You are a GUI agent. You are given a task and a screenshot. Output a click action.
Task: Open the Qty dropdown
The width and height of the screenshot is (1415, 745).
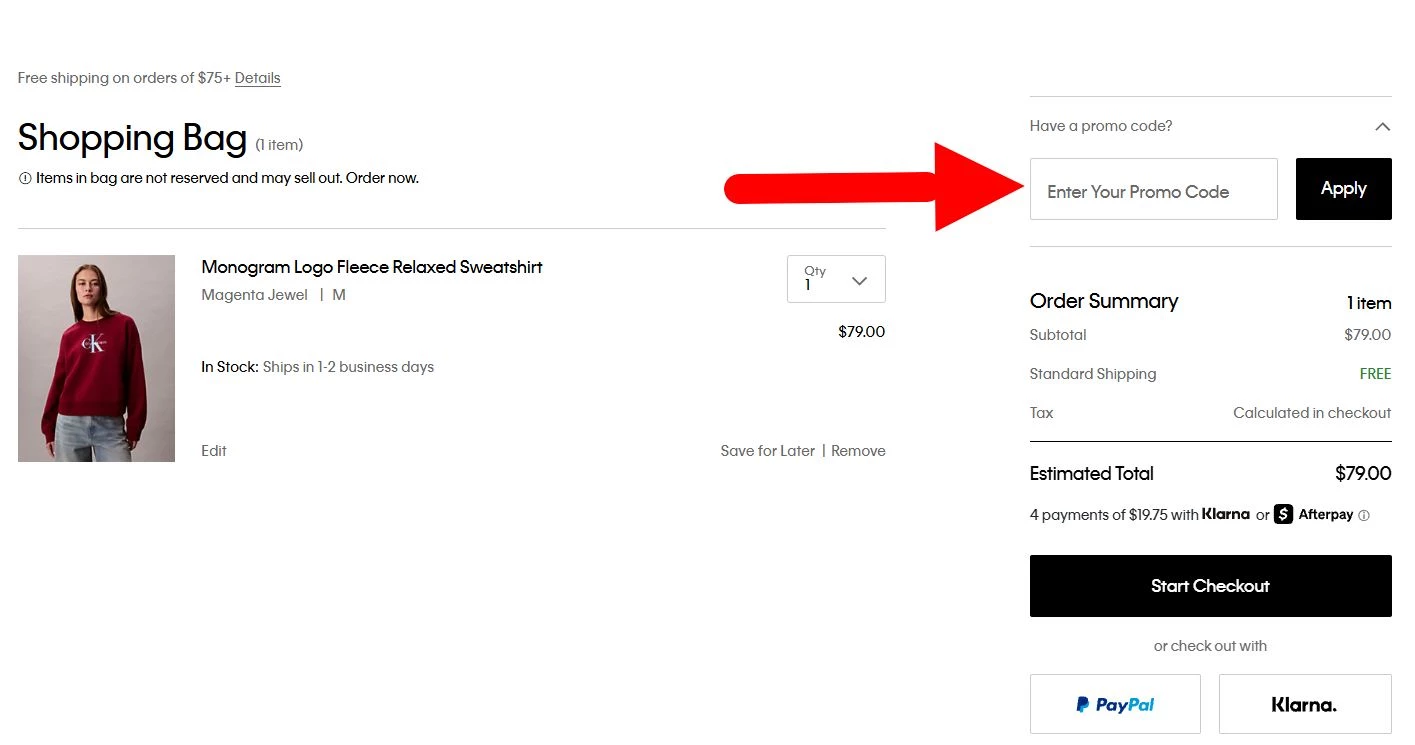coord(836,279)
